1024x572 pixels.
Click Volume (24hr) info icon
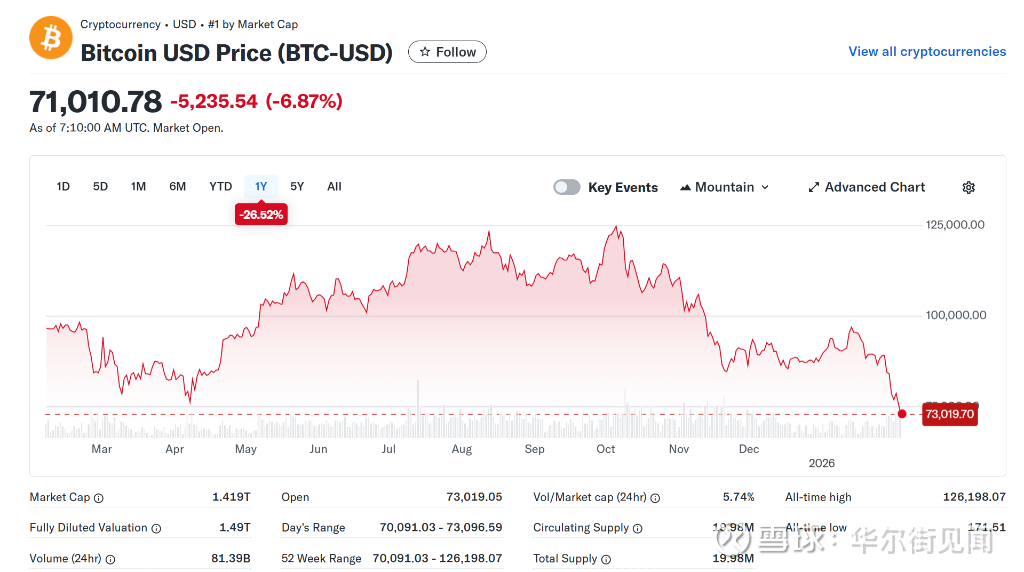click(111, 560)
